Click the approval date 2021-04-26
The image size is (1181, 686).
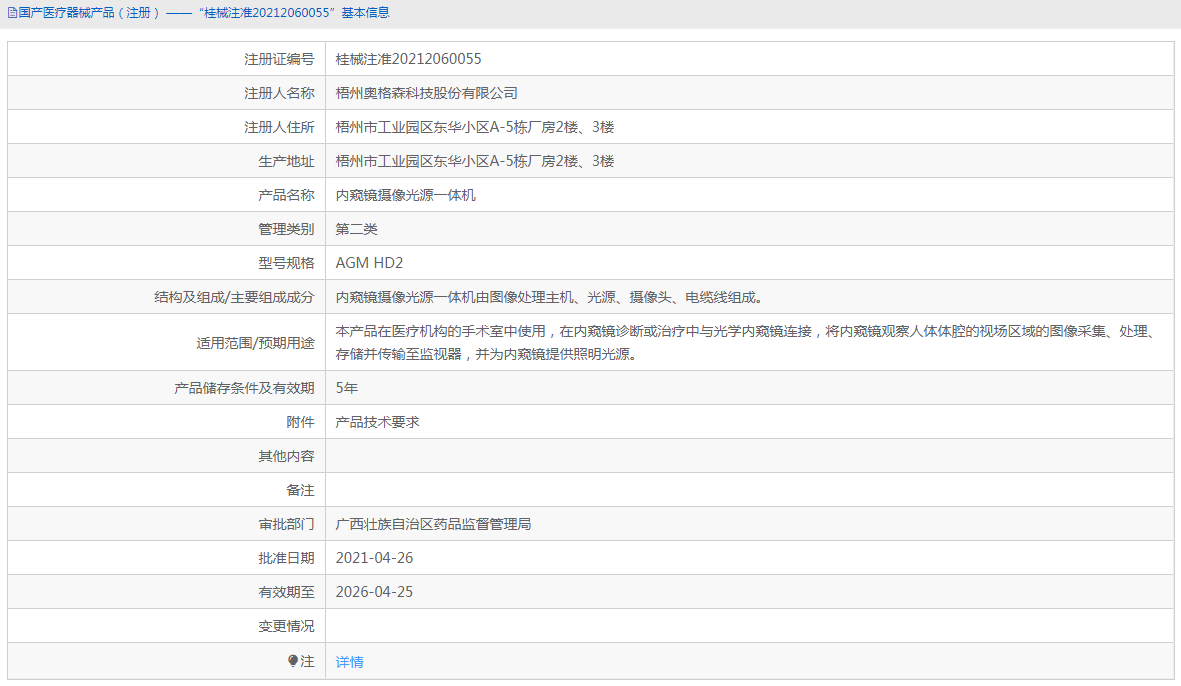(374, 557)
